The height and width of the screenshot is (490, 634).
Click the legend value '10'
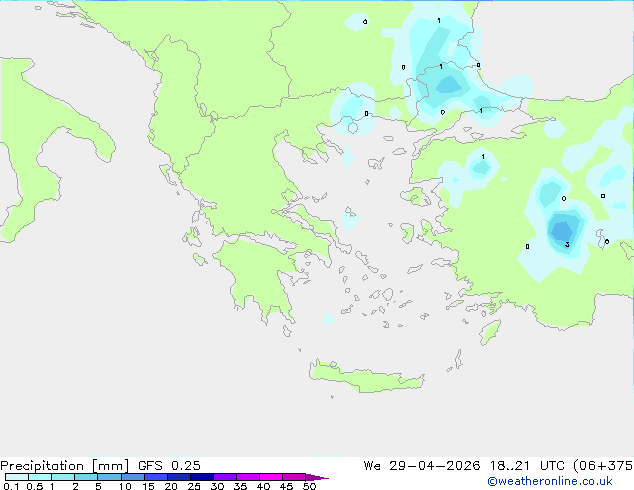pos(125,486)
